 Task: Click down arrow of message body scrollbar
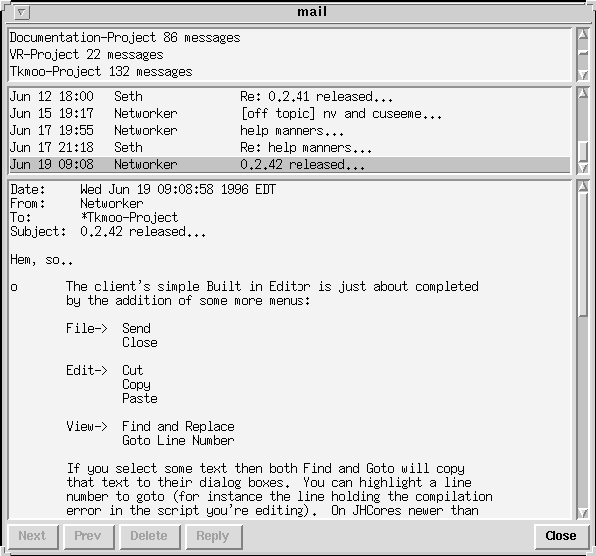583,513
